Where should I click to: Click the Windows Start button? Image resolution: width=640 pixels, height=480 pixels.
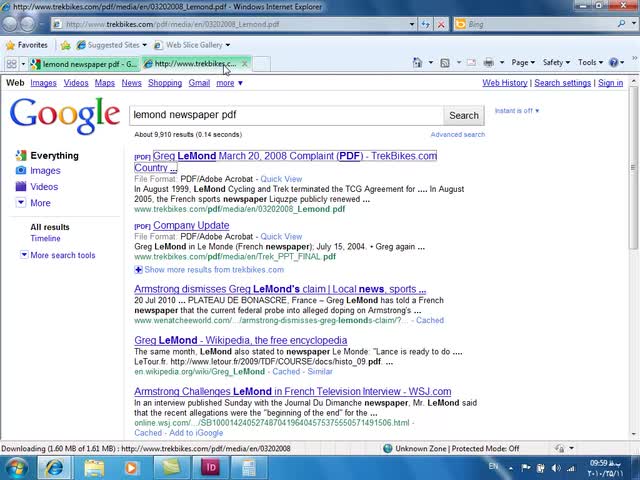pyautogui.click(x=16, y=468)
